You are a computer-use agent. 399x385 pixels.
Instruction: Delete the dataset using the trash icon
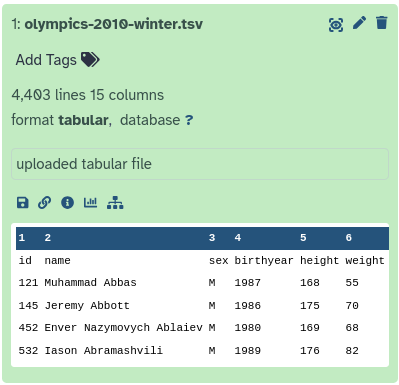382,23
